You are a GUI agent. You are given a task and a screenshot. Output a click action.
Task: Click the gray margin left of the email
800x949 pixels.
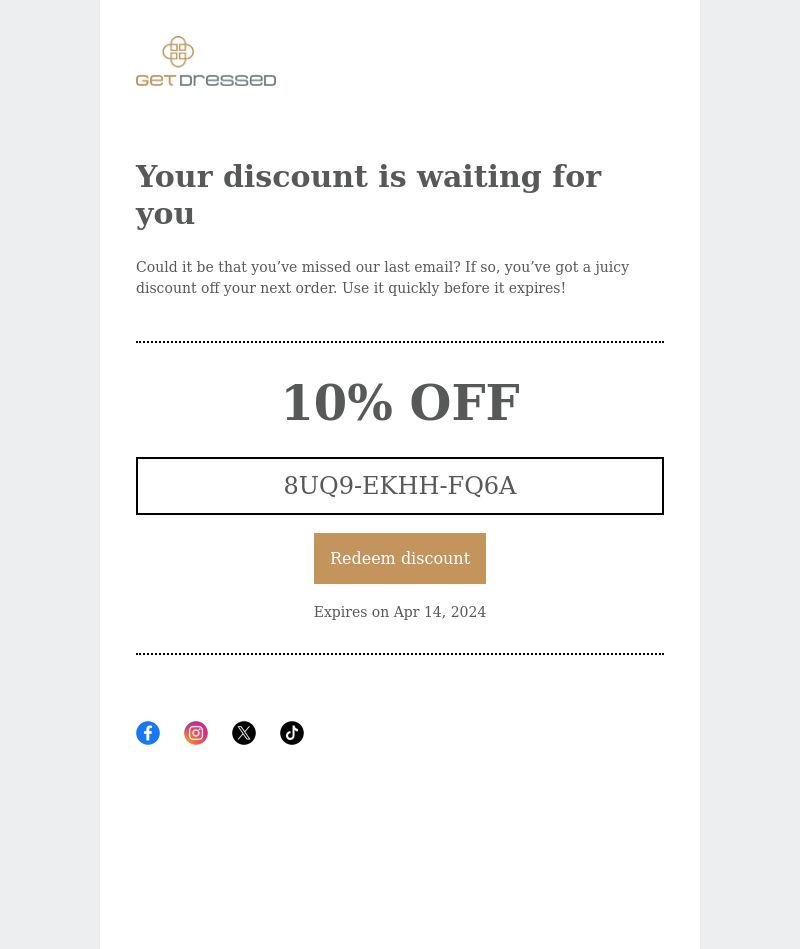pos(50,474)
